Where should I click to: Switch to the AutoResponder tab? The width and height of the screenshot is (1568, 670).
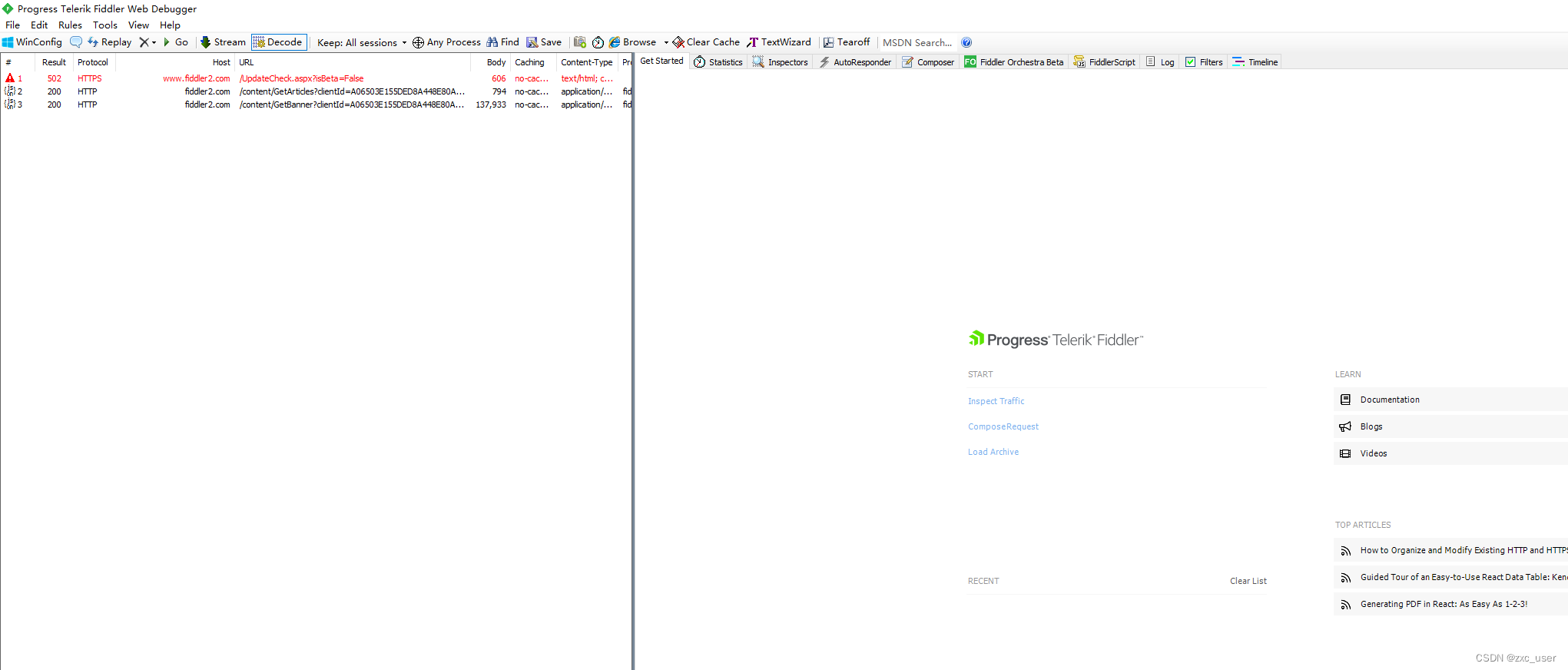pyautogui.click(x=855, y=62)
